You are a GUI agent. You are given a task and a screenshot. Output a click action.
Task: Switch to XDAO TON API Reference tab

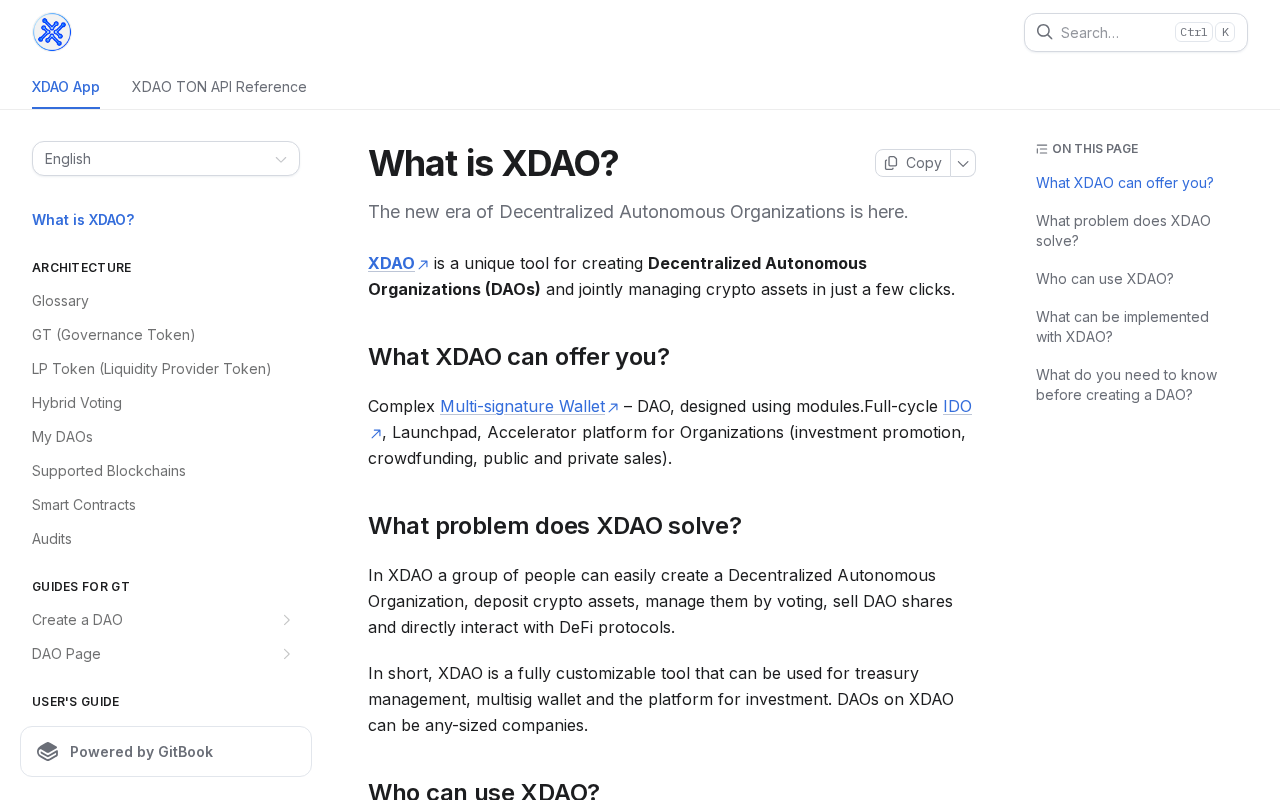(219, 87)
